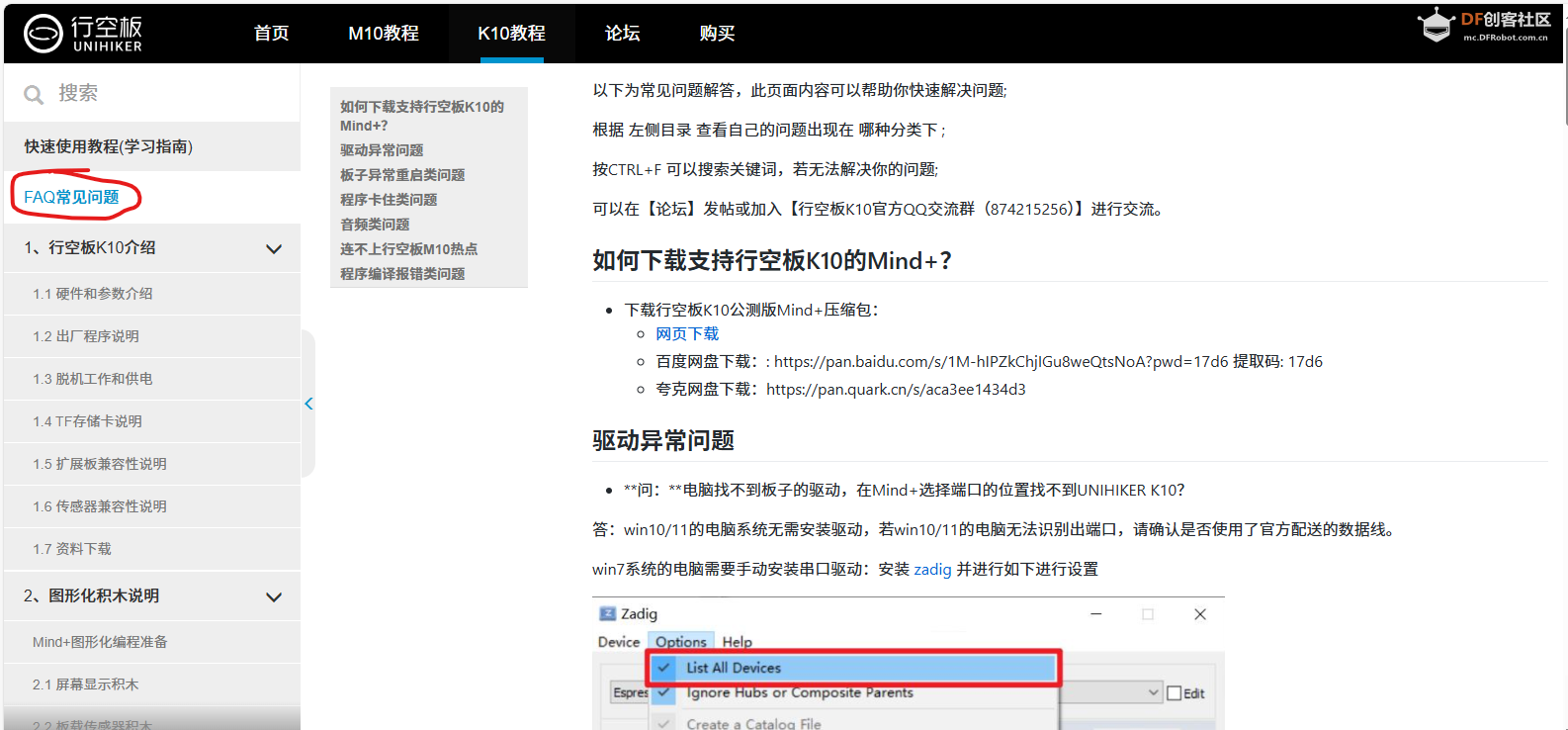1568x730 pixels.
Task: Select FAQ常见问题 in the sidebar
Action: coord(71,197)
